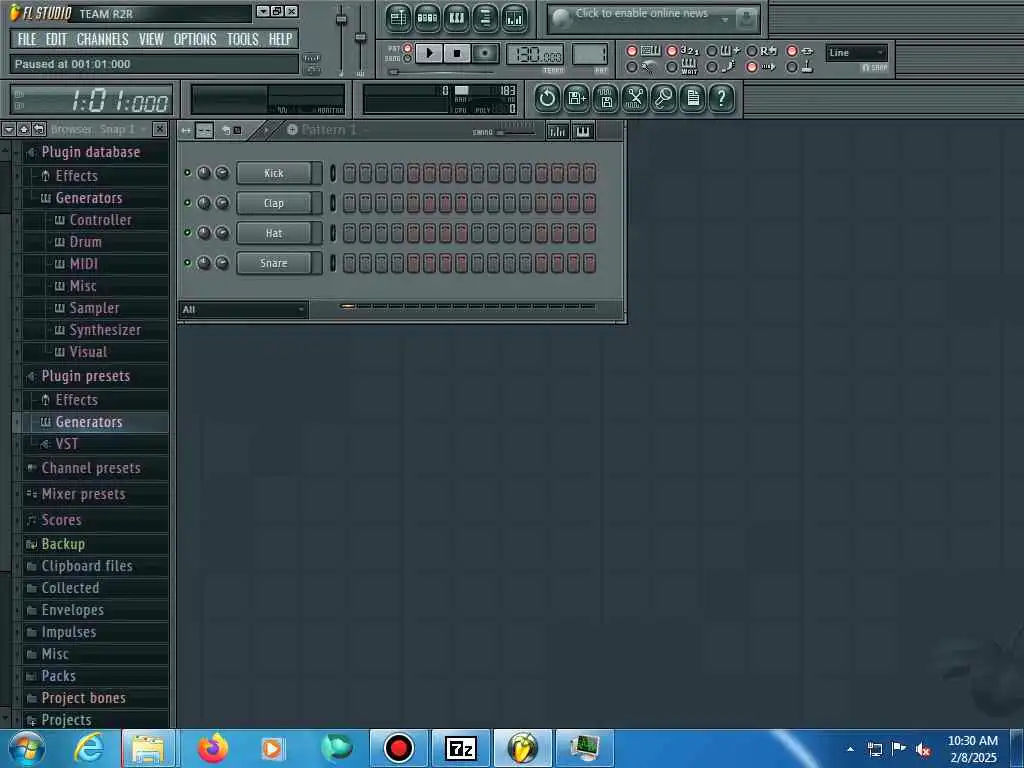Screen dimensions: 1024x768
Task: Open Firefox from the taskbar
Action: pyautogui.click(x=213, y=748)
